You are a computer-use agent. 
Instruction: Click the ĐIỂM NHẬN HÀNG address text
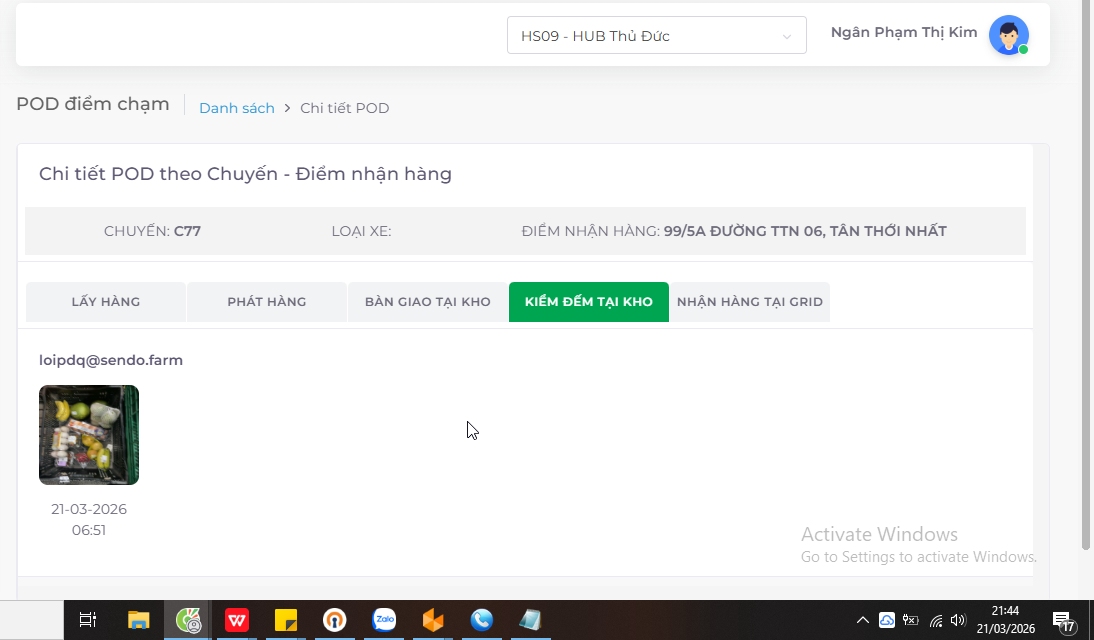click(734, 231)
